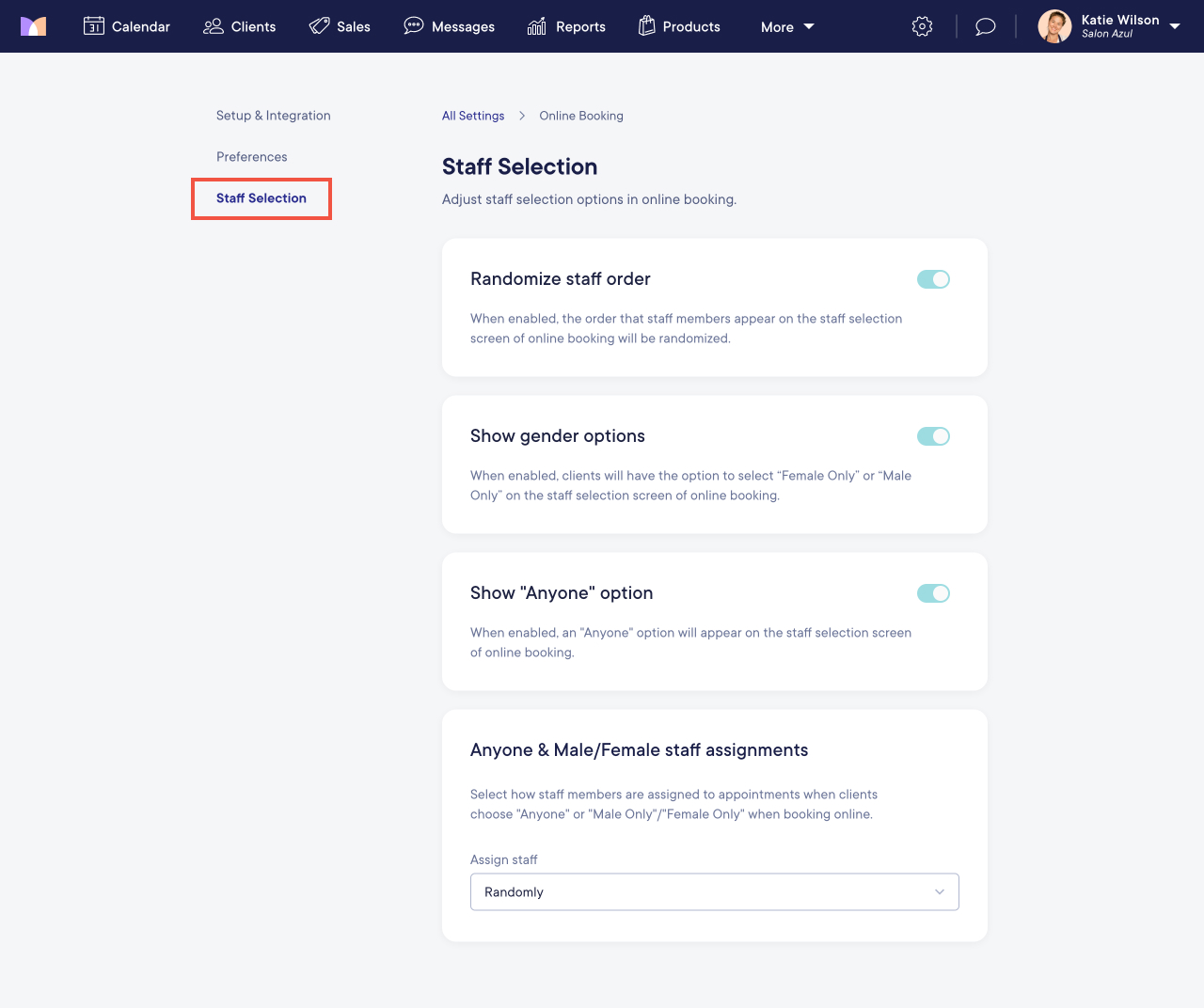Image resolution: width=1204 pixels, height=1008 pixels.
Task: Open the Sales tag icon
Action: coord(319,26)
